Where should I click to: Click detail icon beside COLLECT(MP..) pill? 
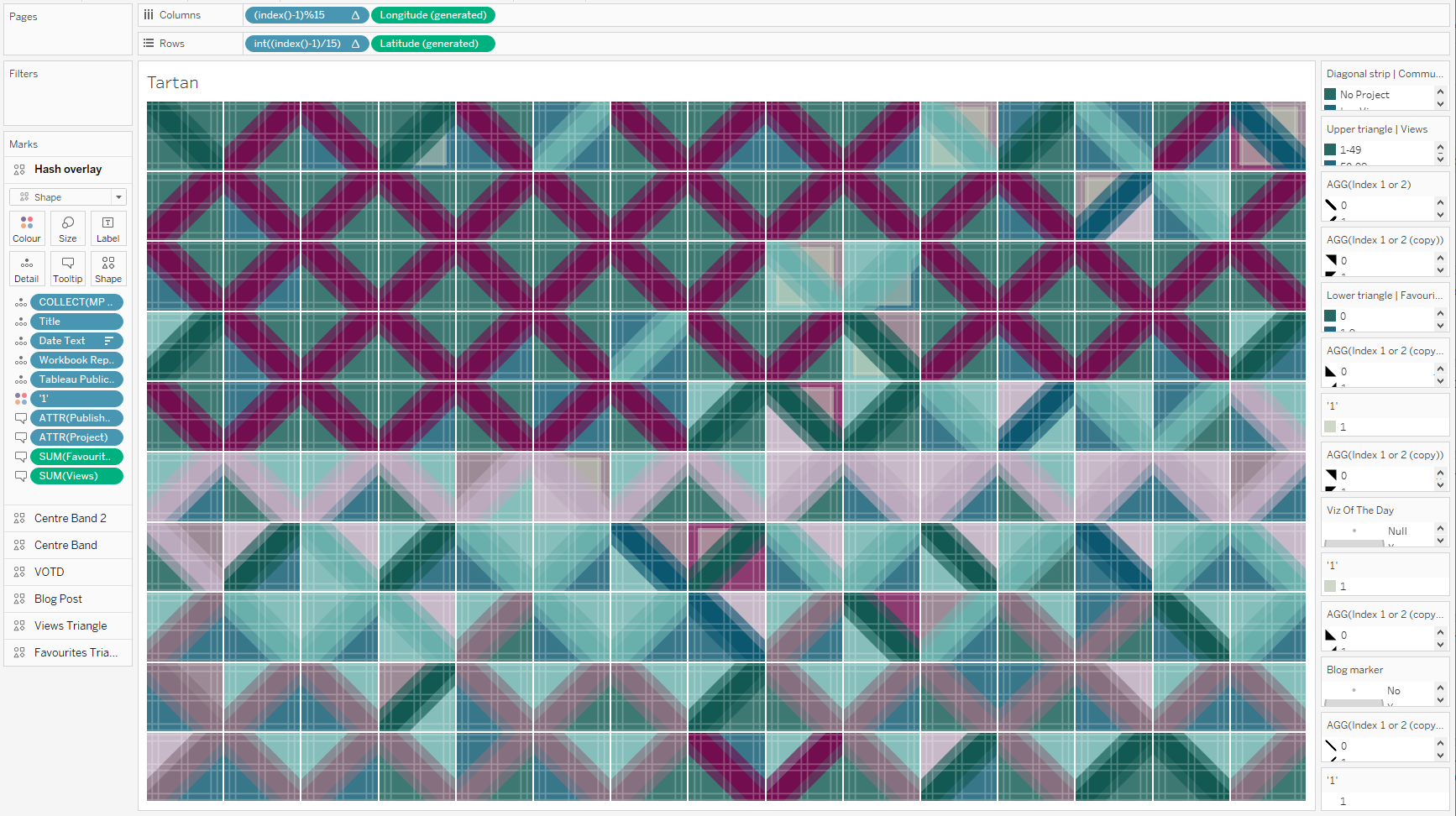[x=21, y=302]
